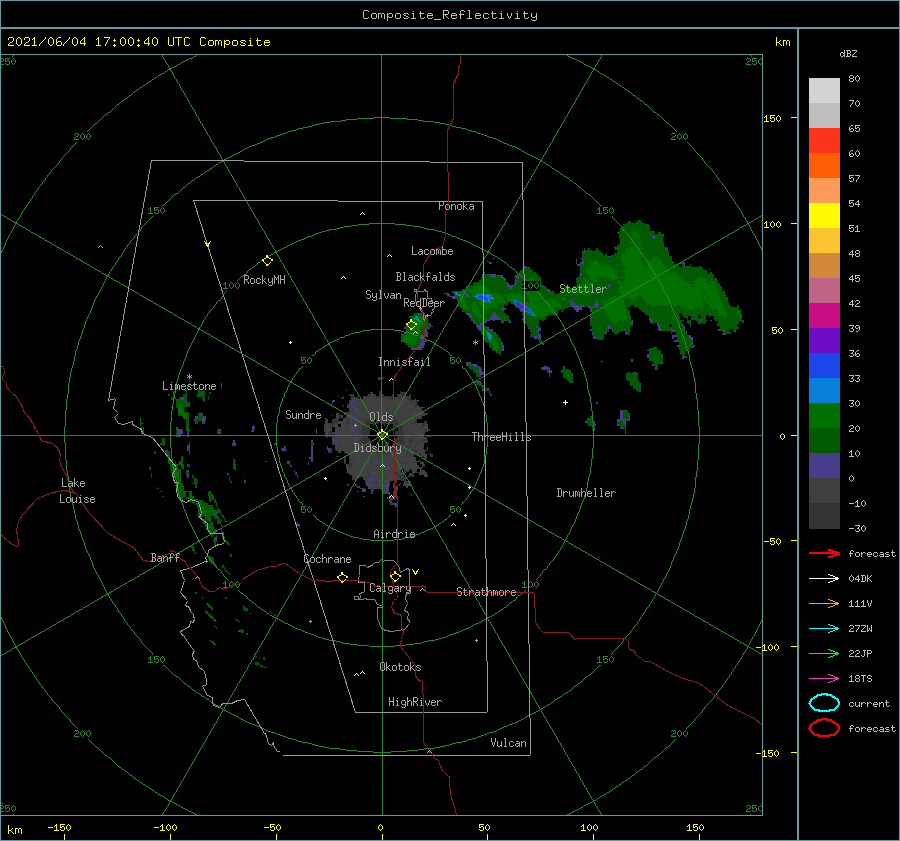The image size is (900, 841).
Task: Click the cyan 27ZW arrow in legend
Action: click(x=824, y=629)
